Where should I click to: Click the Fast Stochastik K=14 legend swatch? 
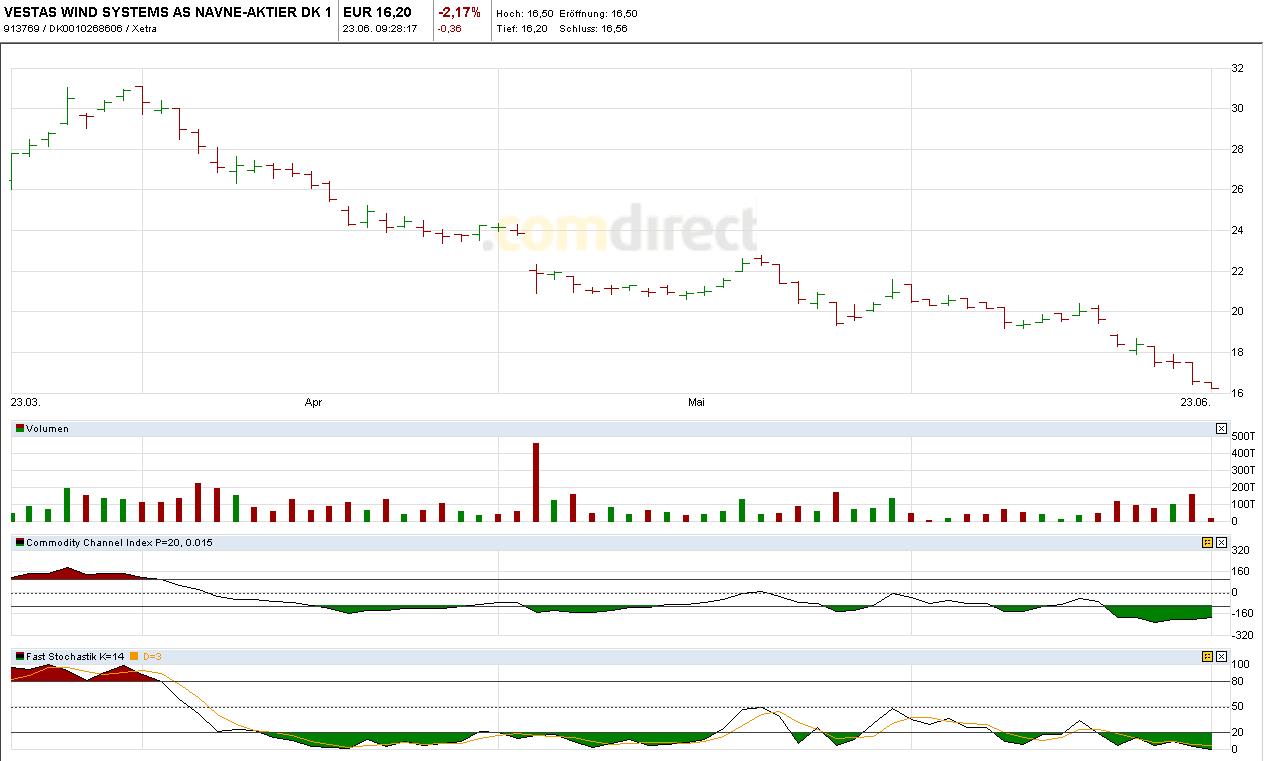tap(20, 656)
